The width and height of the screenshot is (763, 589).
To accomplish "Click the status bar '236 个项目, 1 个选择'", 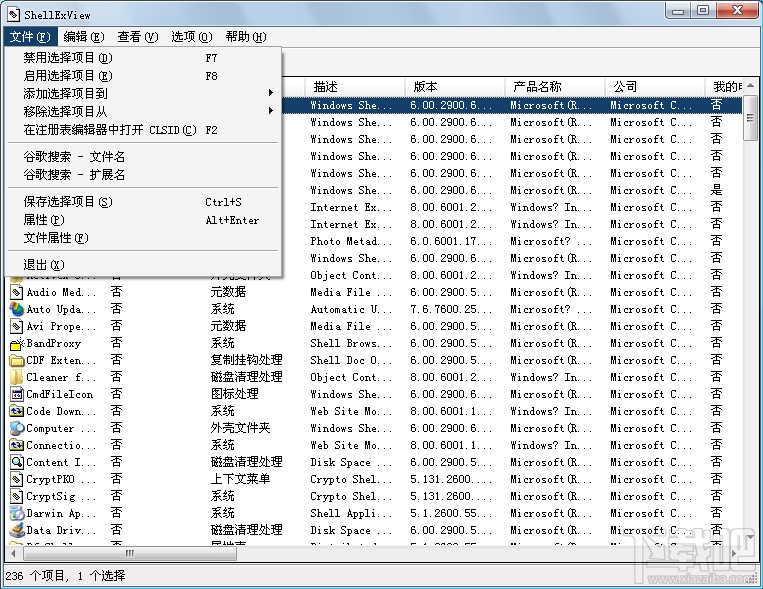I will pos(65,576).
